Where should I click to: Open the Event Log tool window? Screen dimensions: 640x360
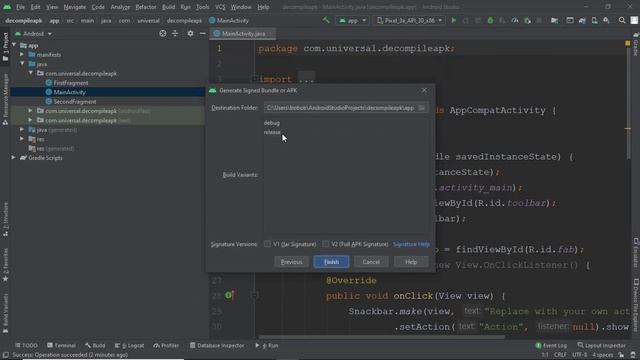pyautogui.click(x=551, y=345)
